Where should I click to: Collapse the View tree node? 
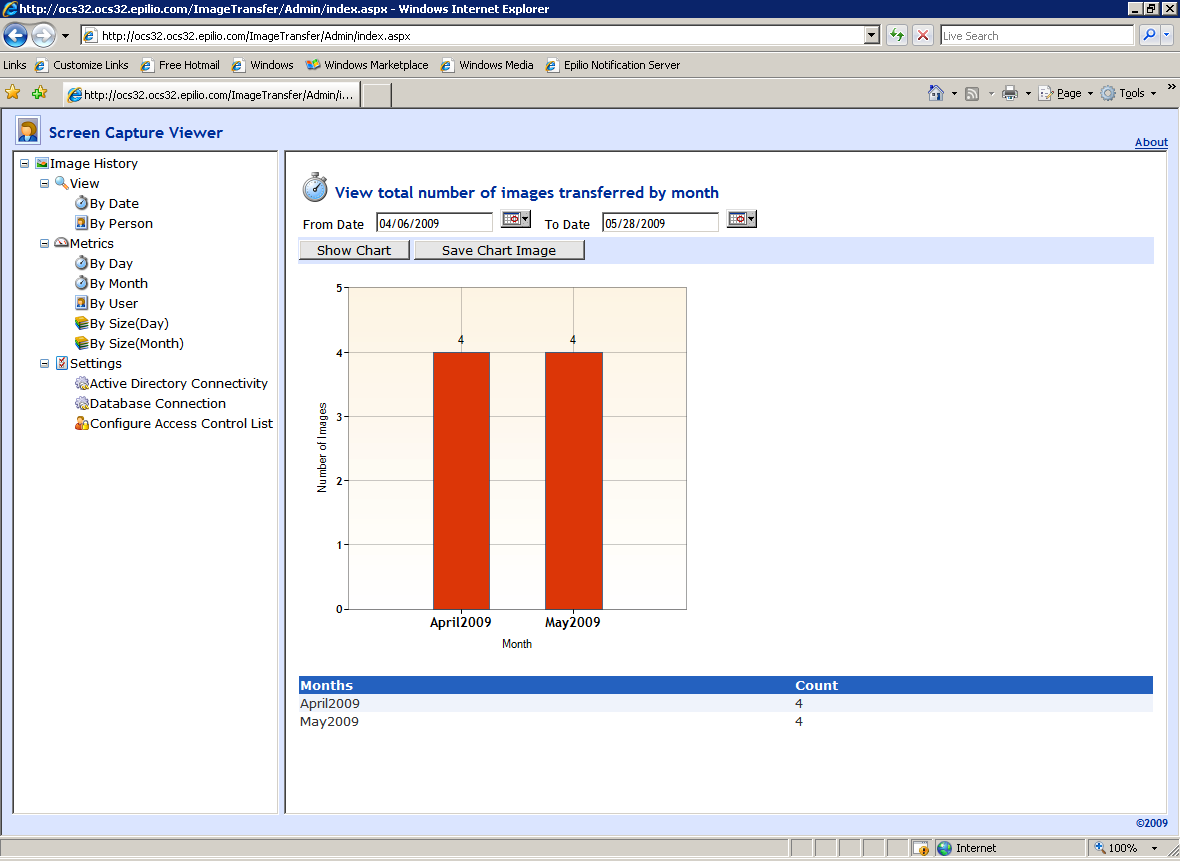(x=44, y=184)
